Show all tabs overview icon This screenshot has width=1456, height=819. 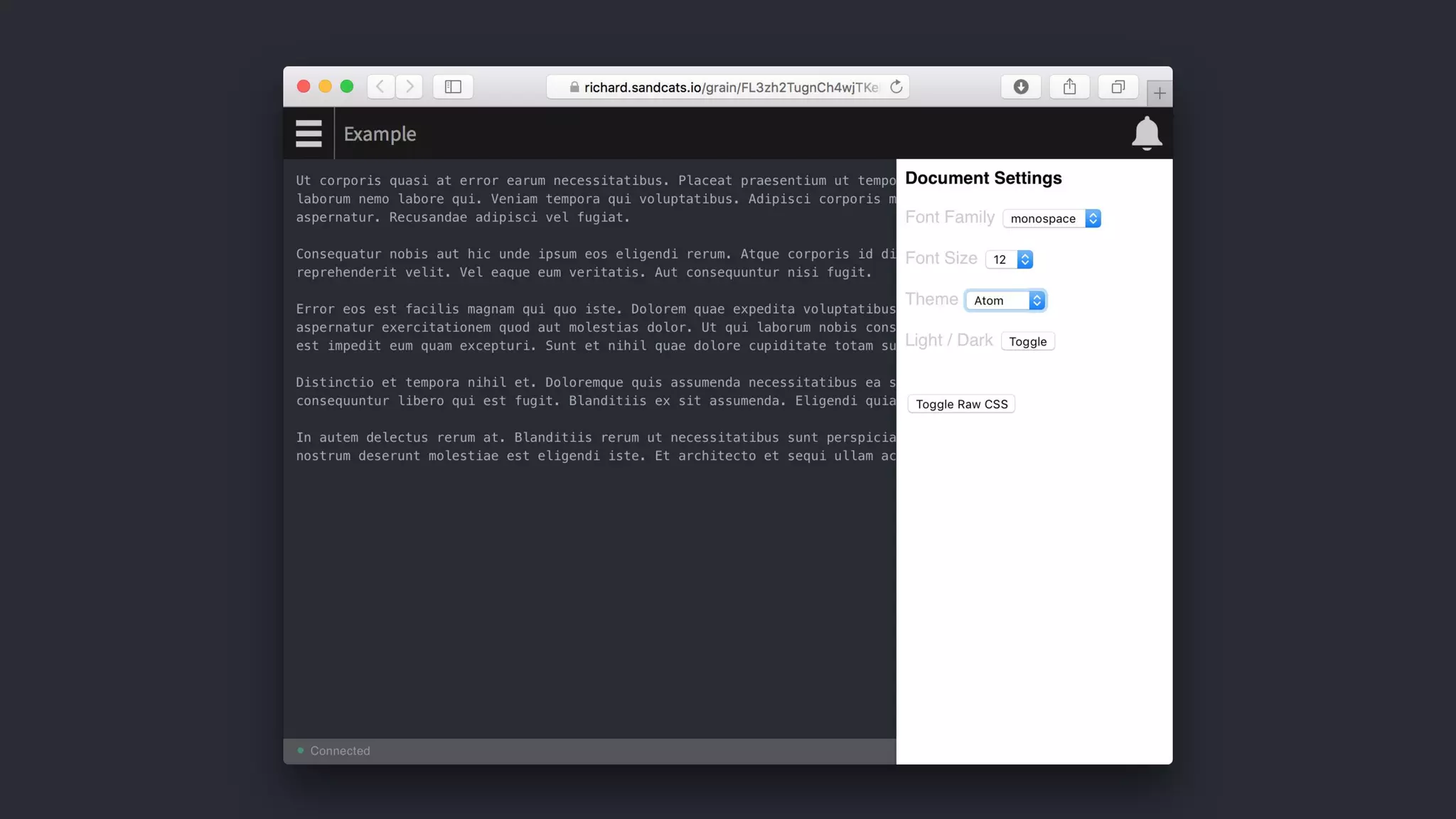coord(1118,87)
